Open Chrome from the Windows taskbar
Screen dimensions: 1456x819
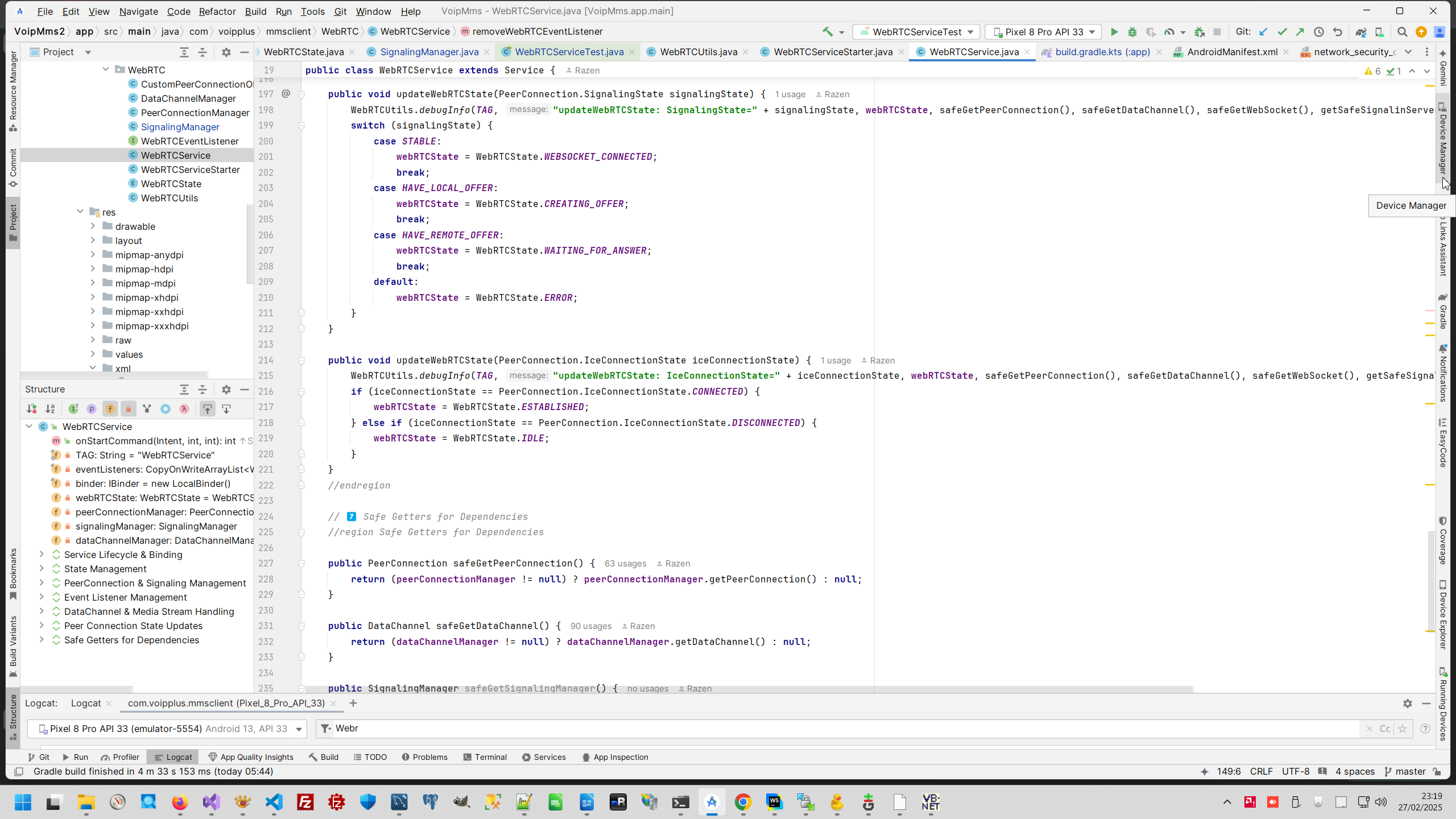(x=743, y=803)
